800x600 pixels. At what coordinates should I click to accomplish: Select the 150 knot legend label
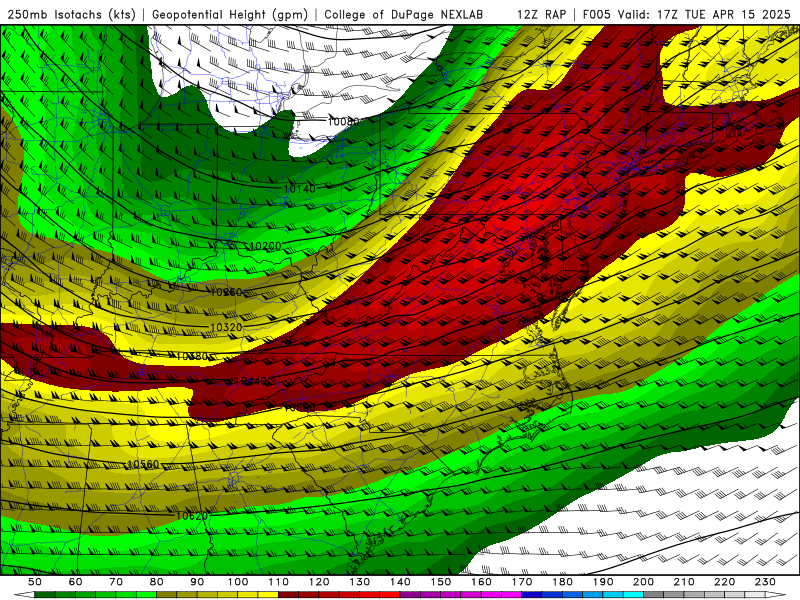[441, 582]
